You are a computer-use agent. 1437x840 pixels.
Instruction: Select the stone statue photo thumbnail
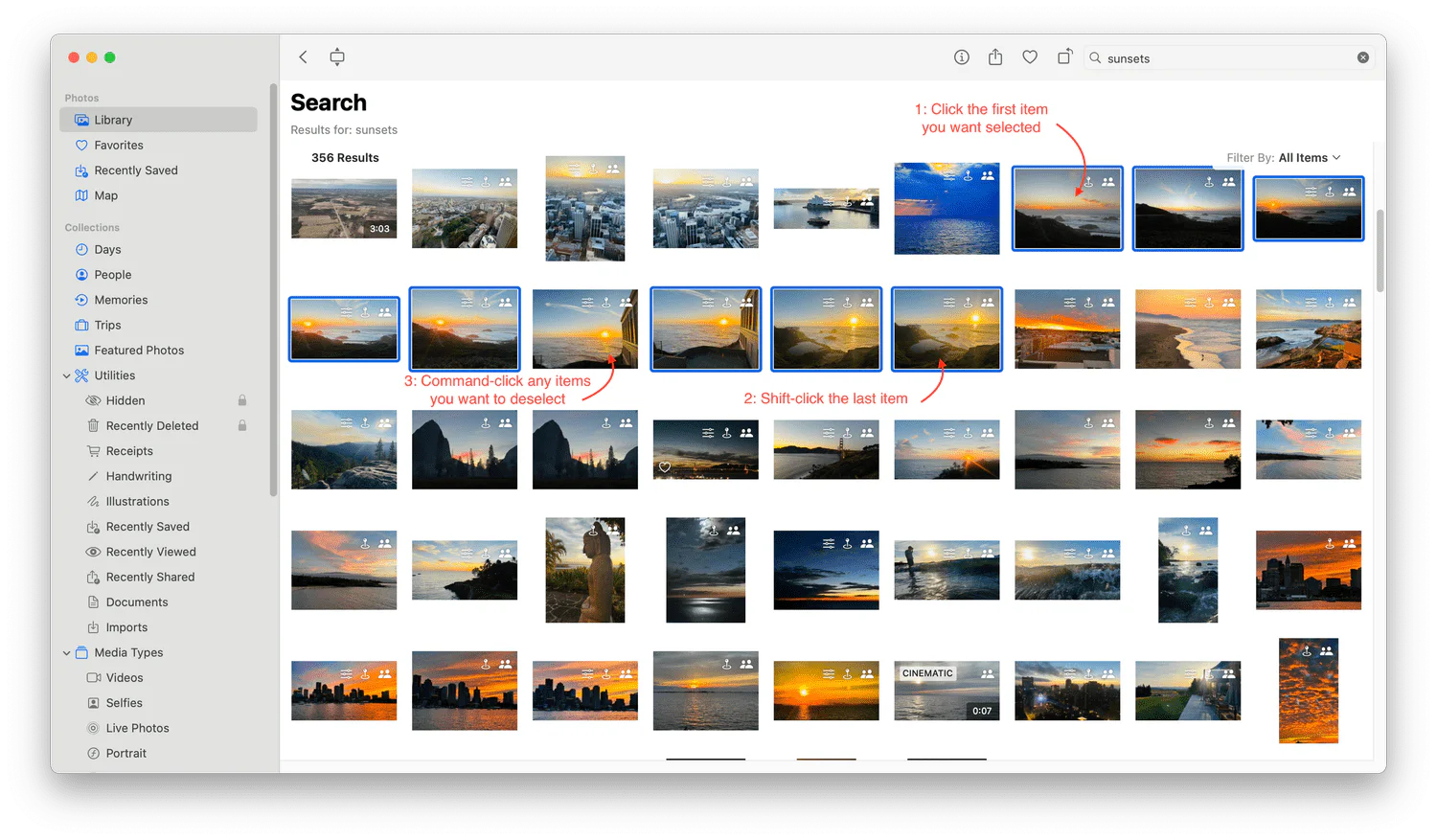click(585, 570)
